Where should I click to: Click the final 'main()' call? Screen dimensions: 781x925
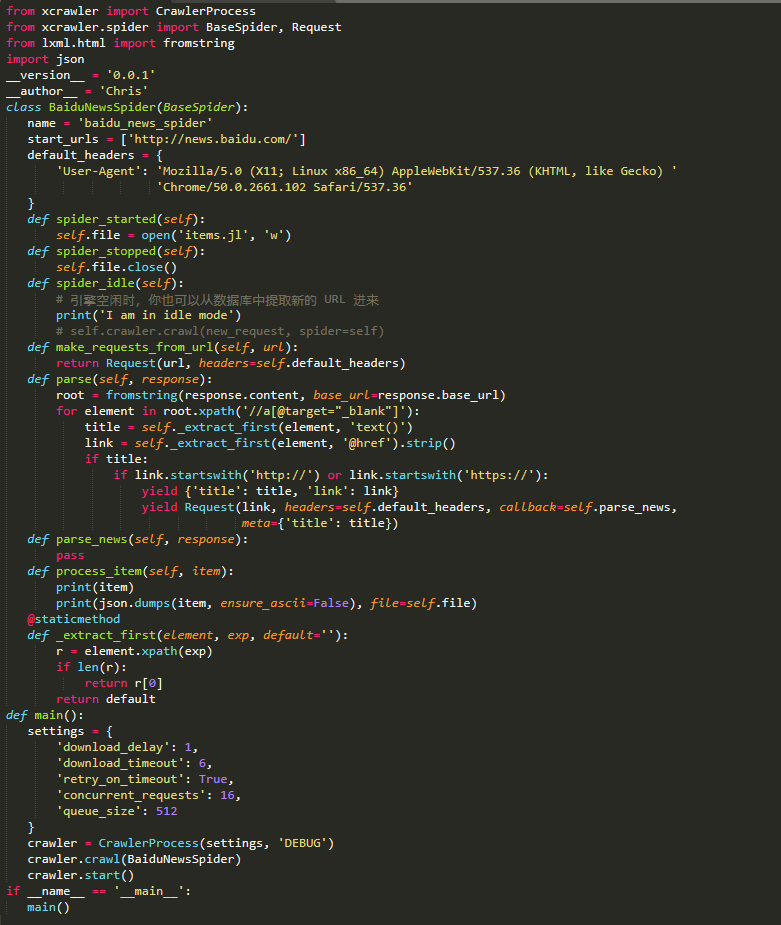48,907
